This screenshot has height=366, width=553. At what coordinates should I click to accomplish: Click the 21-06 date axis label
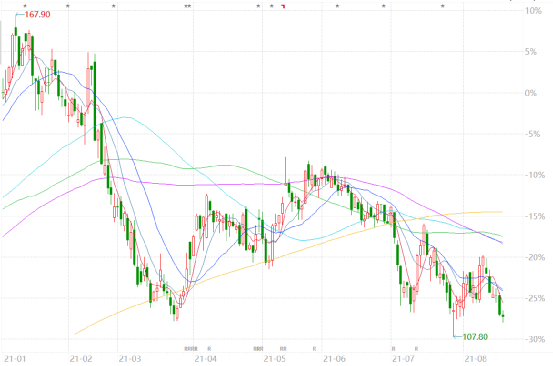(334, 359)
